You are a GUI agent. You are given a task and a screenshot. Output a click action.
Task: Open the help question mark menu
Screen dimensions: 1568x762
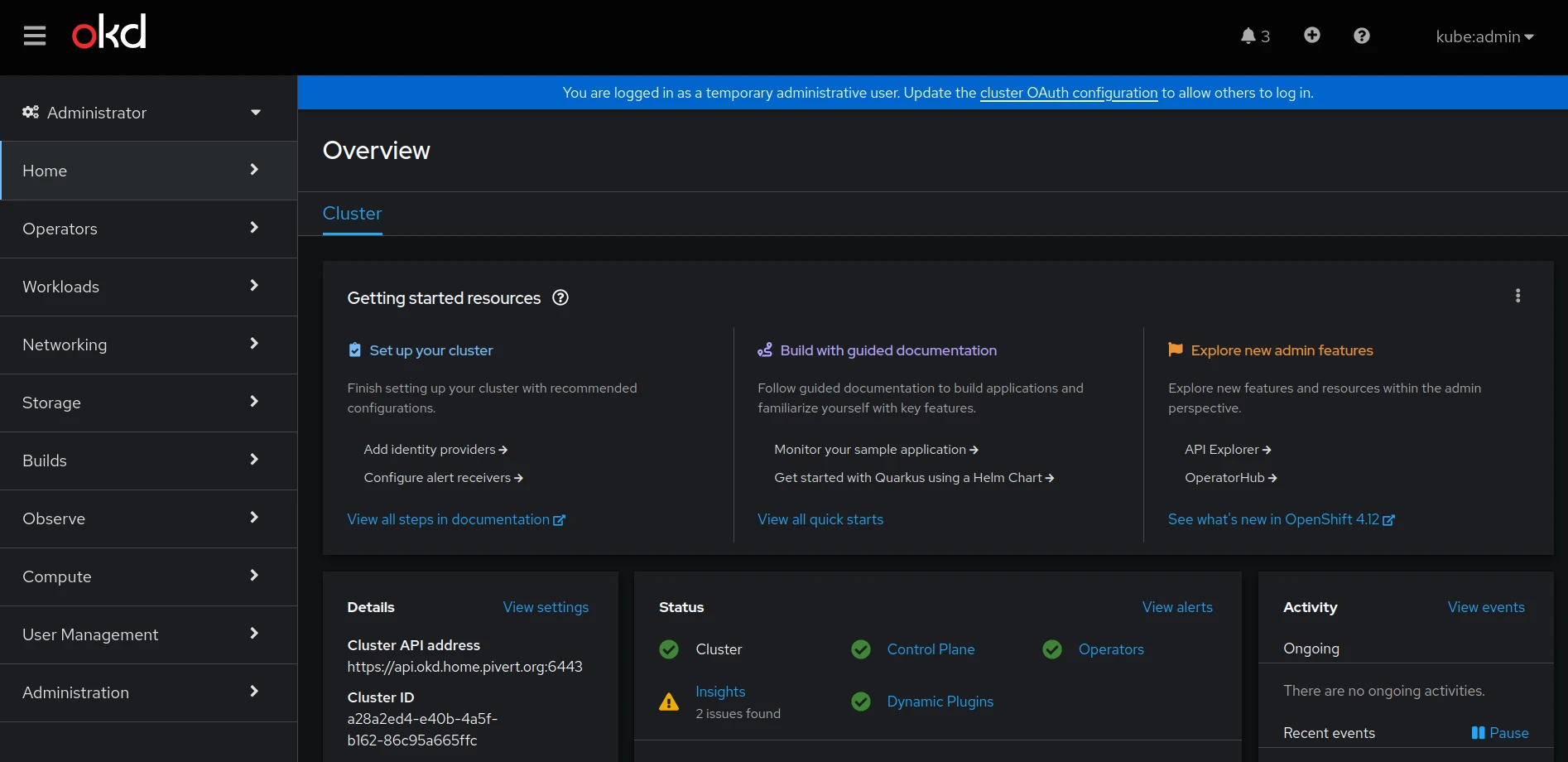(1362, 36)
